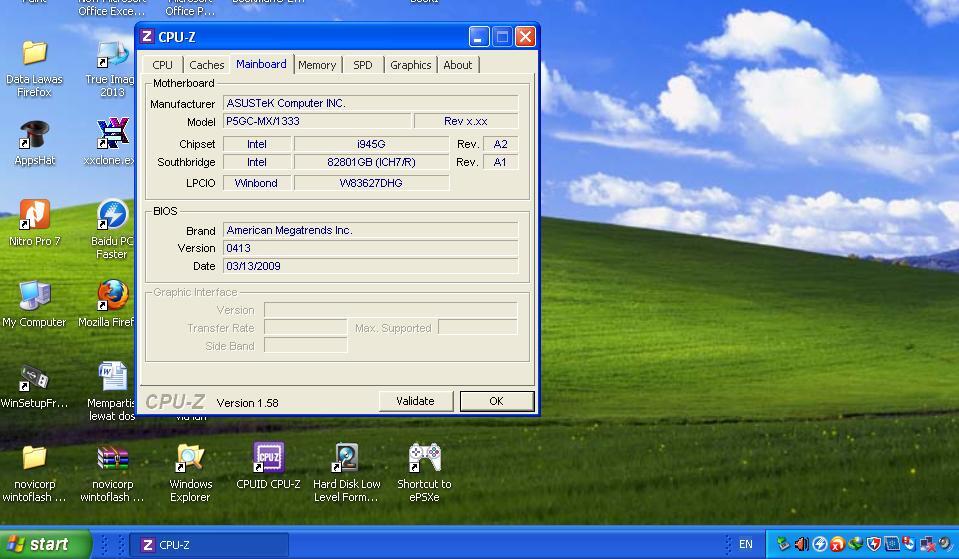This screenshot has height=559, width=959.
Task: Click the i945G chipset value
Action: (371, 144)
